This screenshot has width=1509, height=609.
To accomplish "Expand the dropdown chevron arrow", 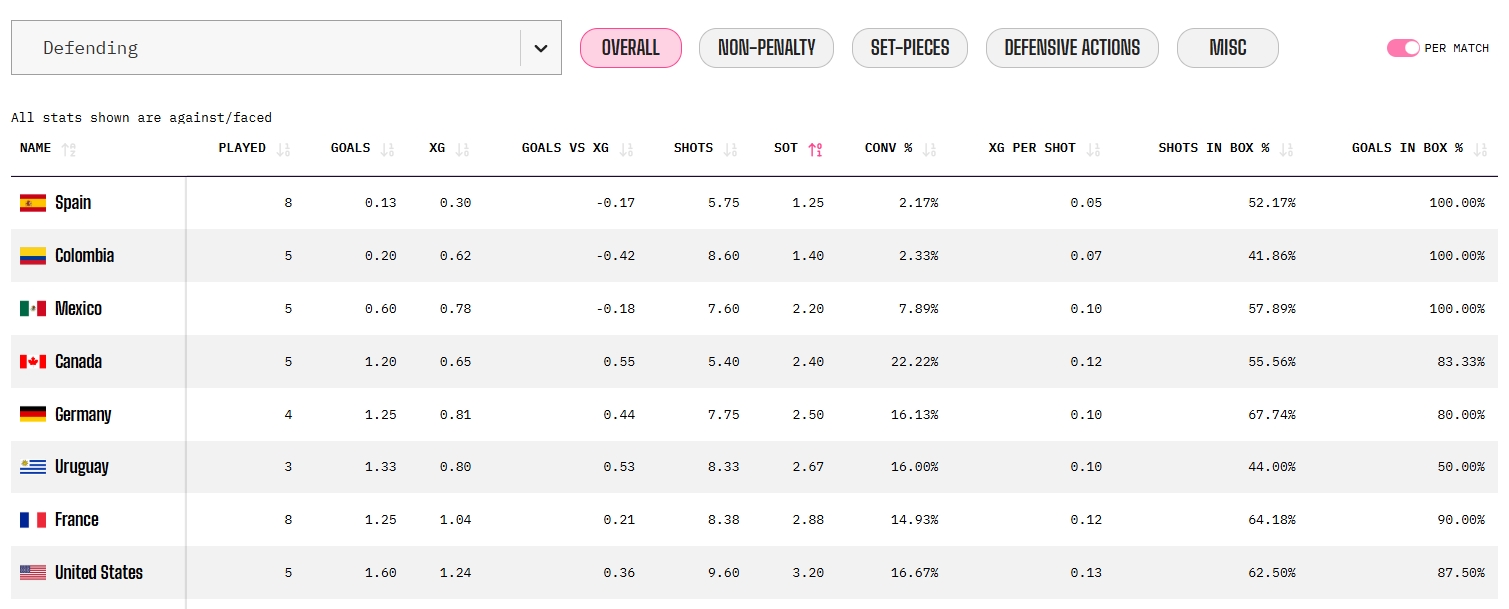I will tap(541, 48).
